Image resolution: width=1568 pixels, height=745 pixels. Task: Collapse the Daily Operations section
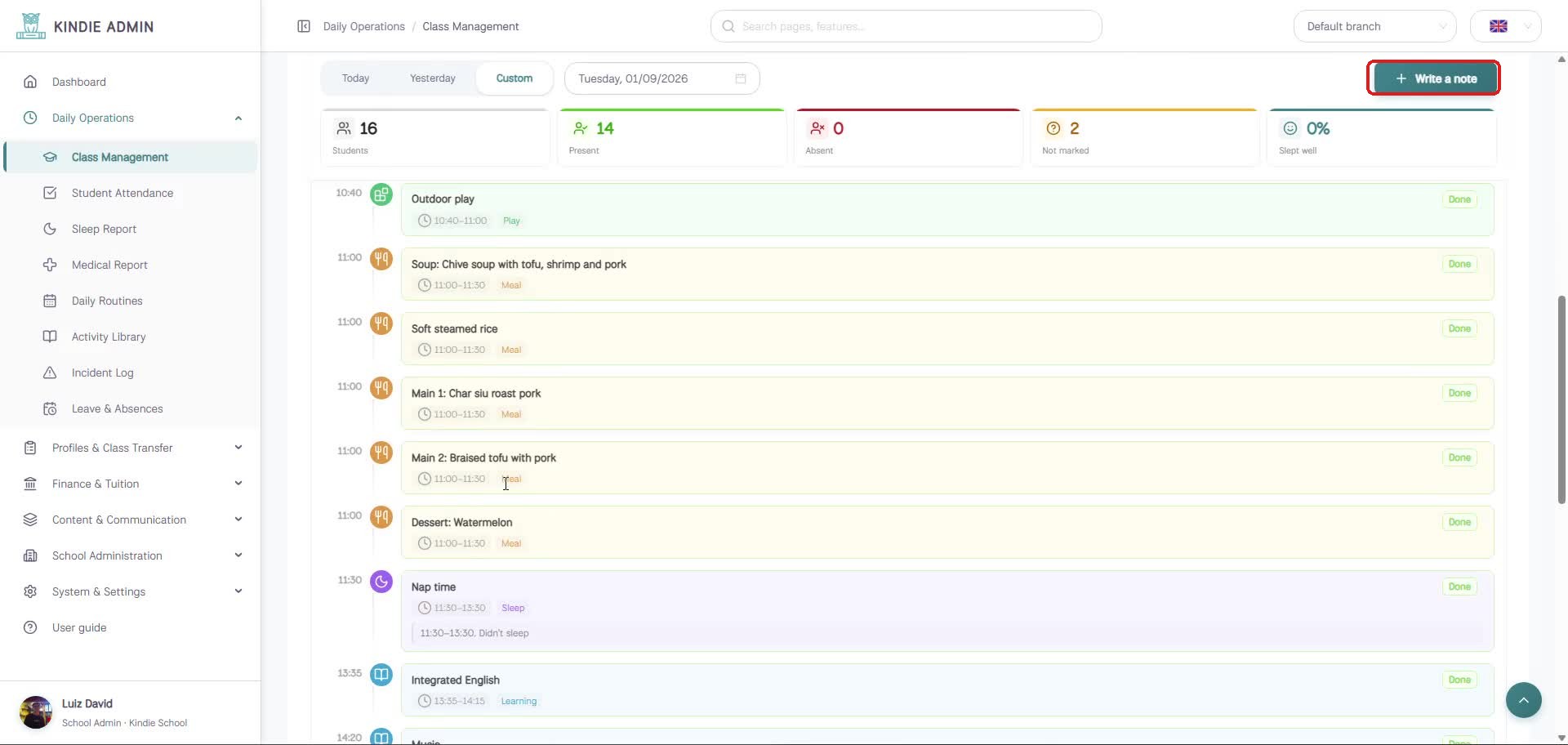pyautogui.click(x=238, y=118)
